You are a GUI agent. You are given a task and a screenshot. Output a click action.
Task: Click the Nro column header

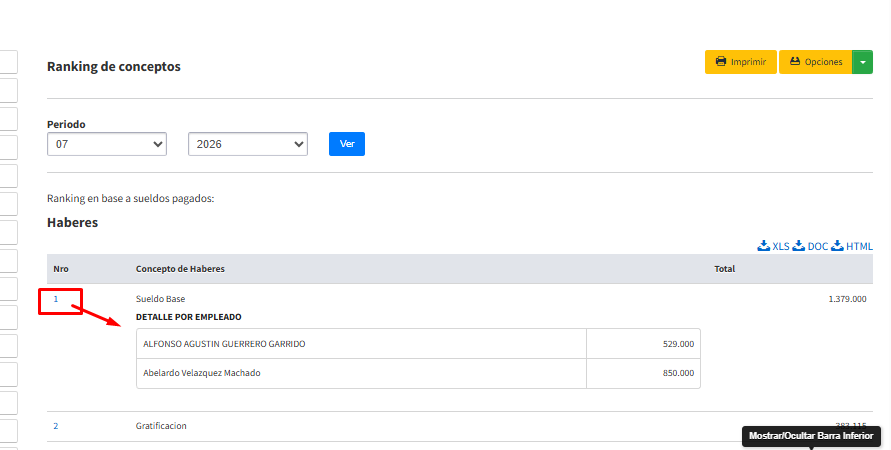pyautogui.click(x=61, y=269)
